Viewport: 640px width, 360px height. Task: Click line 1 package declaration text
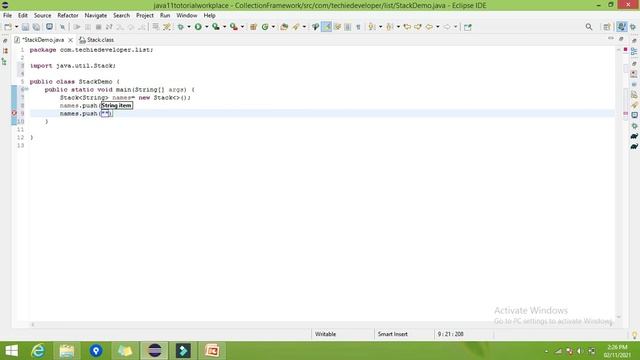pyautogui.click(x=91, y=50)
